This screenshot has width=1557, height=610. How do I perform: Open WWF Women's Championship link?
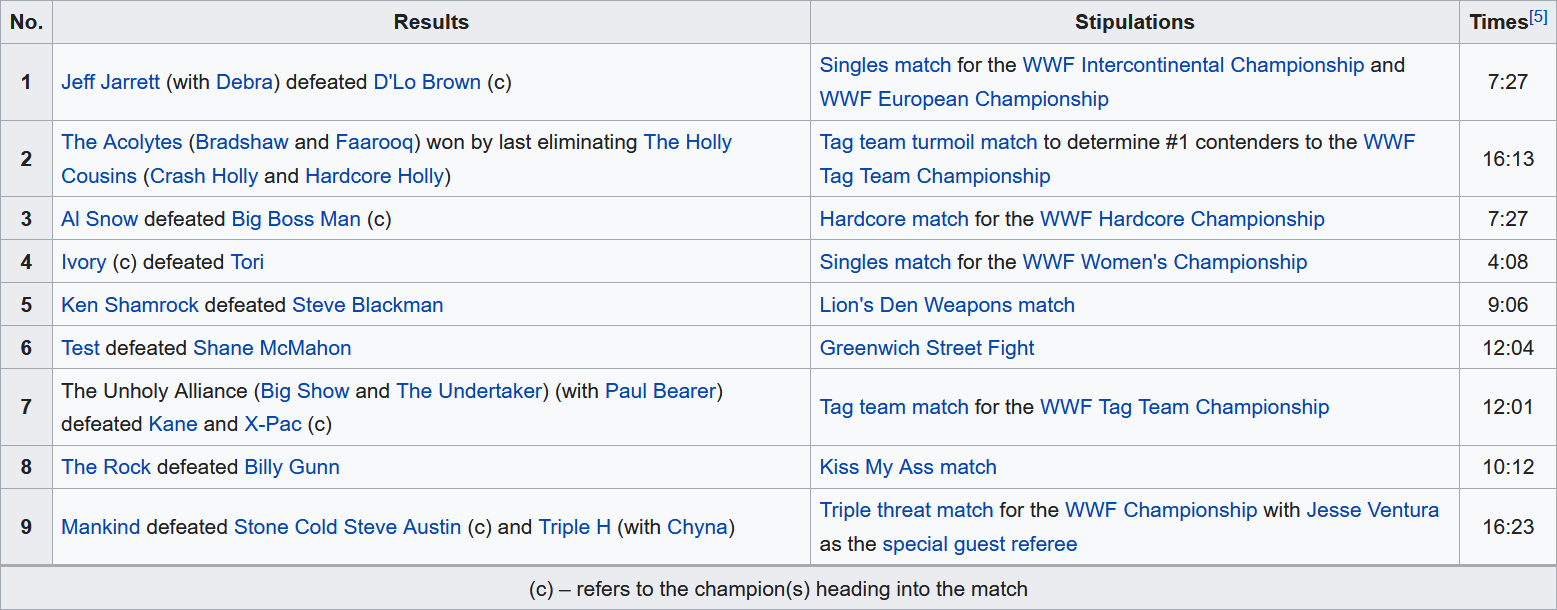(x=1164, y=262)
